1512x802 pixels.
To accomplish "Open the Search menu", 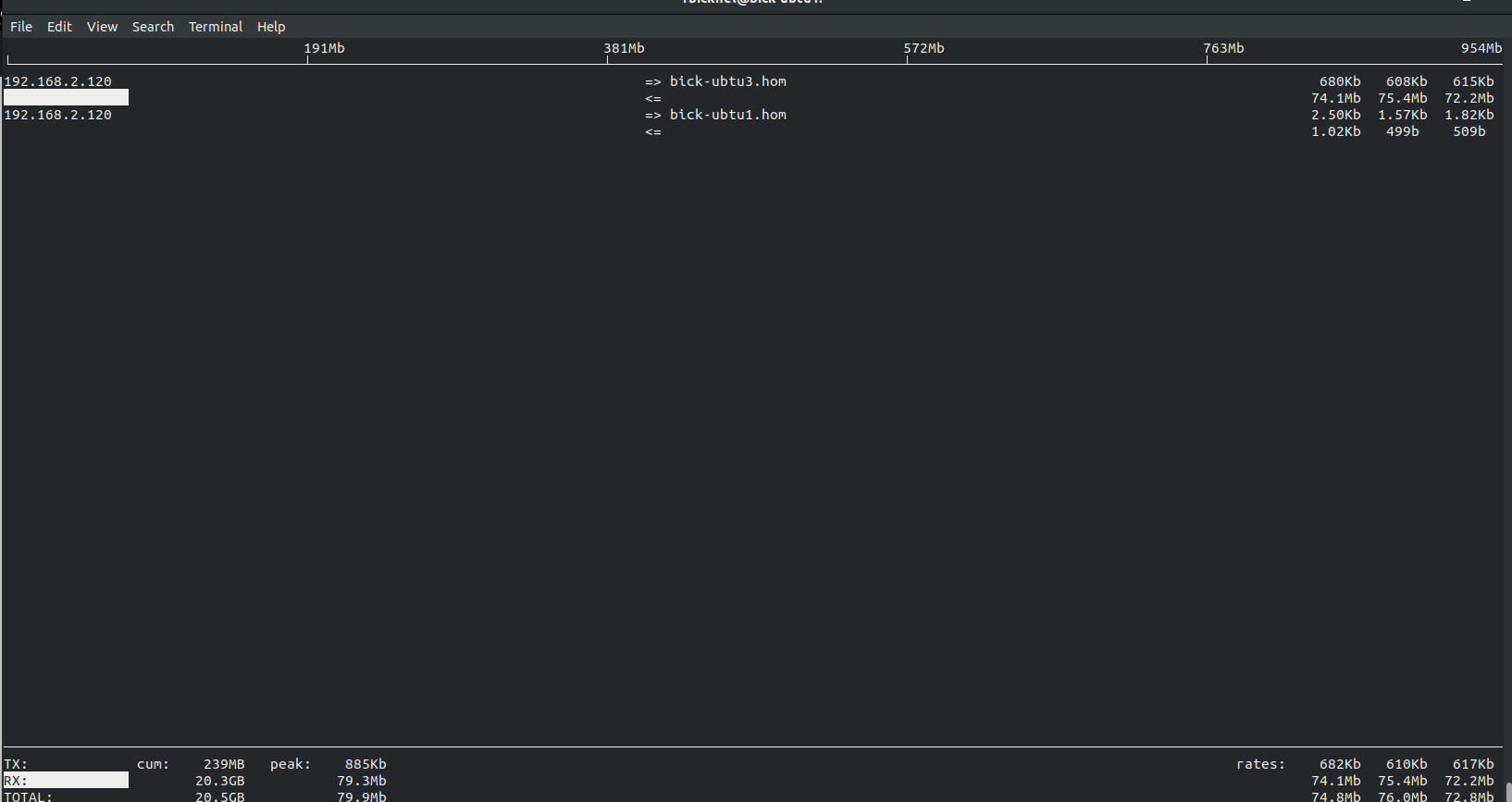I will click(x=153, y=27).
